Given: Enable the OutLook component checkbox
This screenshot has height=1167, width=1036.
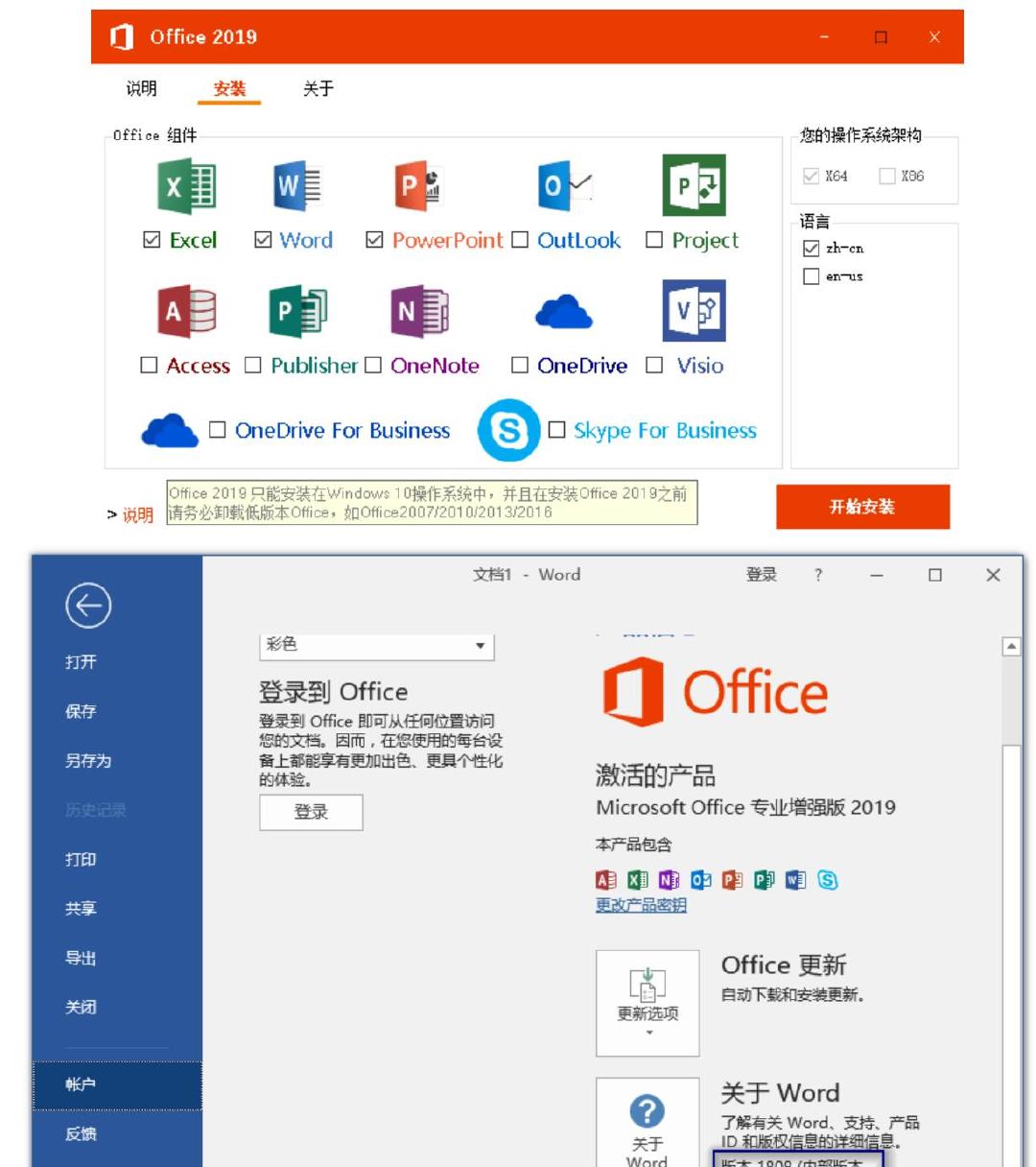Looking at the screenshot, I should (520, 240).
